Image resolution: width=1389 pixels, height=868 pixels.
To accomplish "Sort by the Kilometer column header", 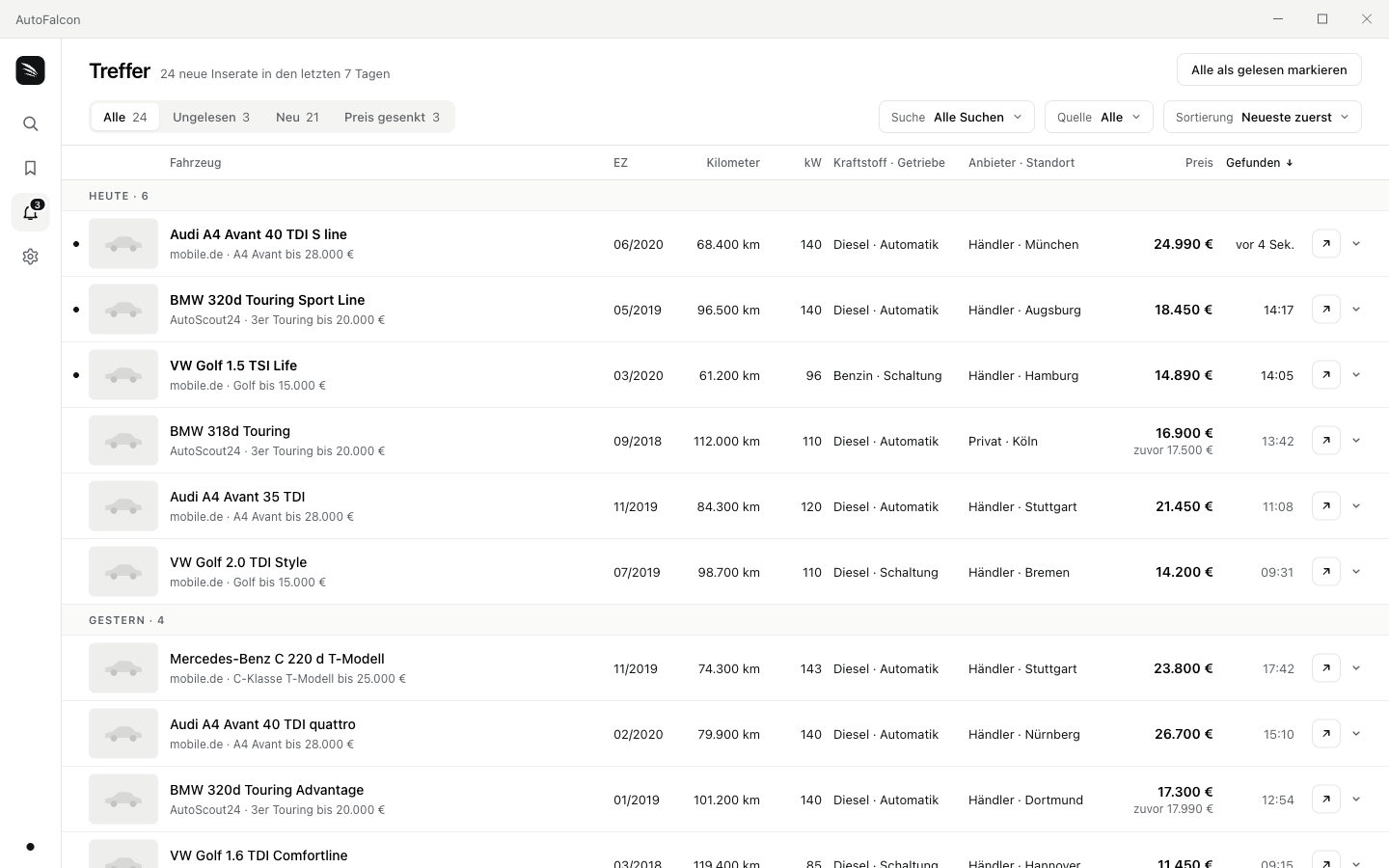I will coord(733,162).
